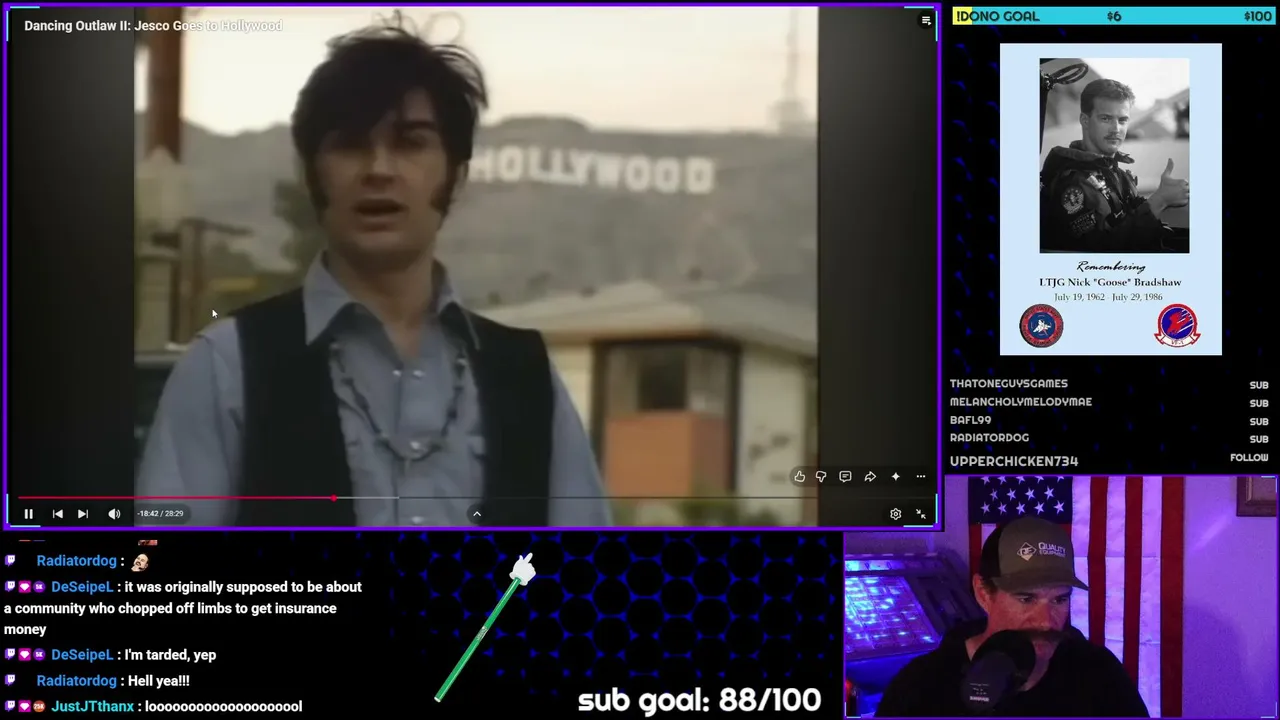Open the queue menu at player top-right
The height and width of the screenshot is (720, 1280).
(x=926, y=20)
